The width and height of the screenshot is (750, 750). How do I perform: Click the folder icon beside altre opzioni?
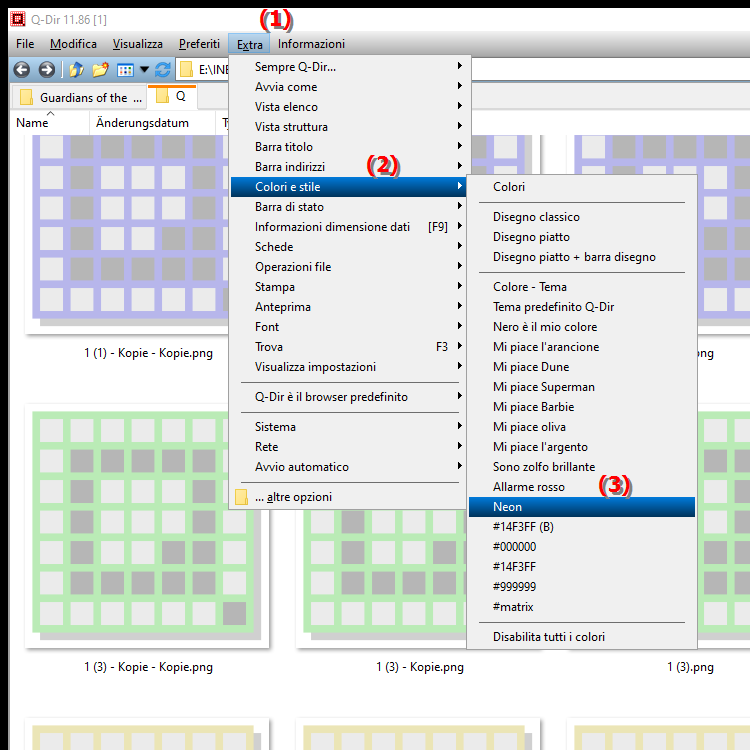242,497
